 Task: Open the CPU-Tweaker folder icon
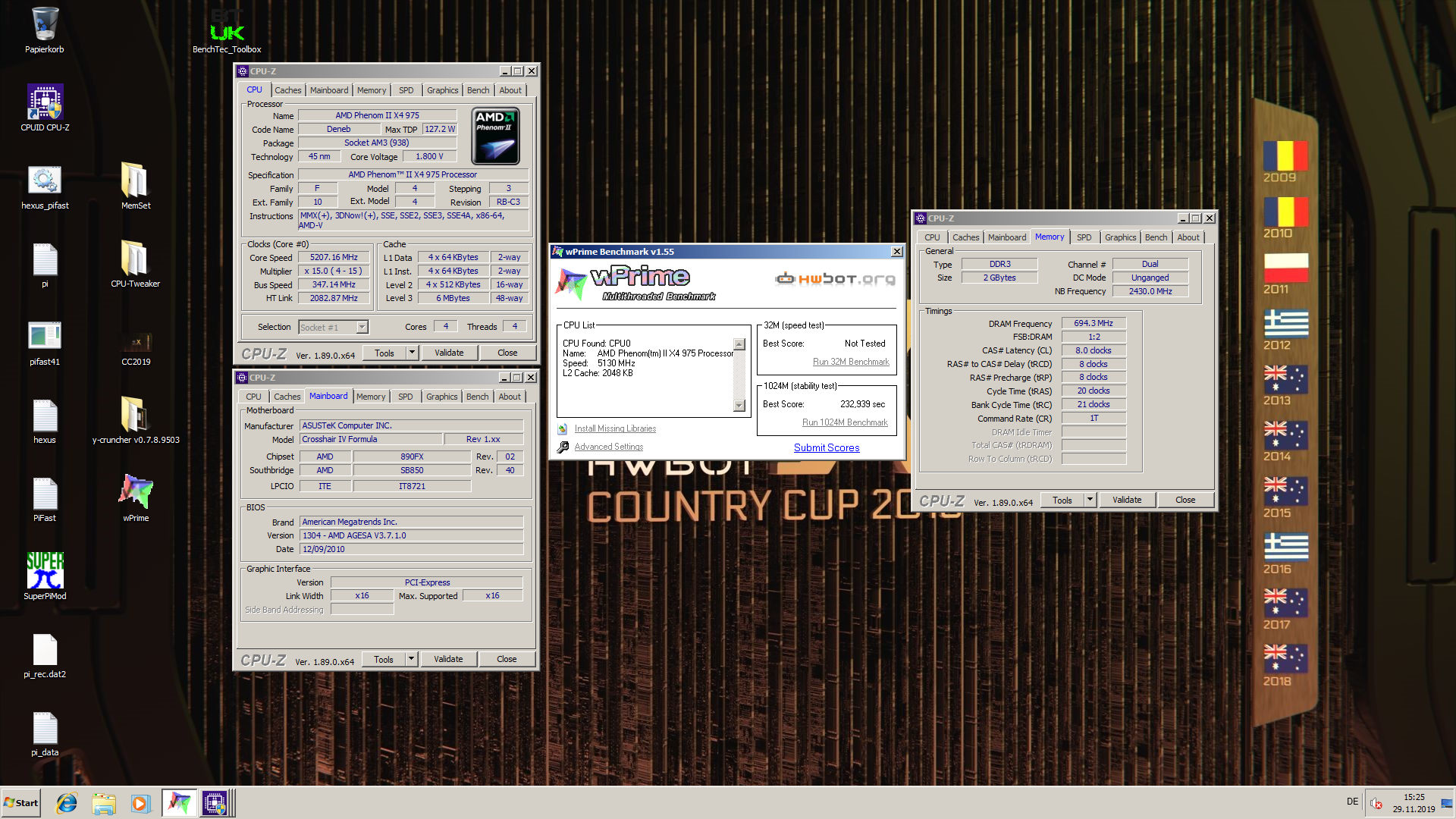coord(136,265)
